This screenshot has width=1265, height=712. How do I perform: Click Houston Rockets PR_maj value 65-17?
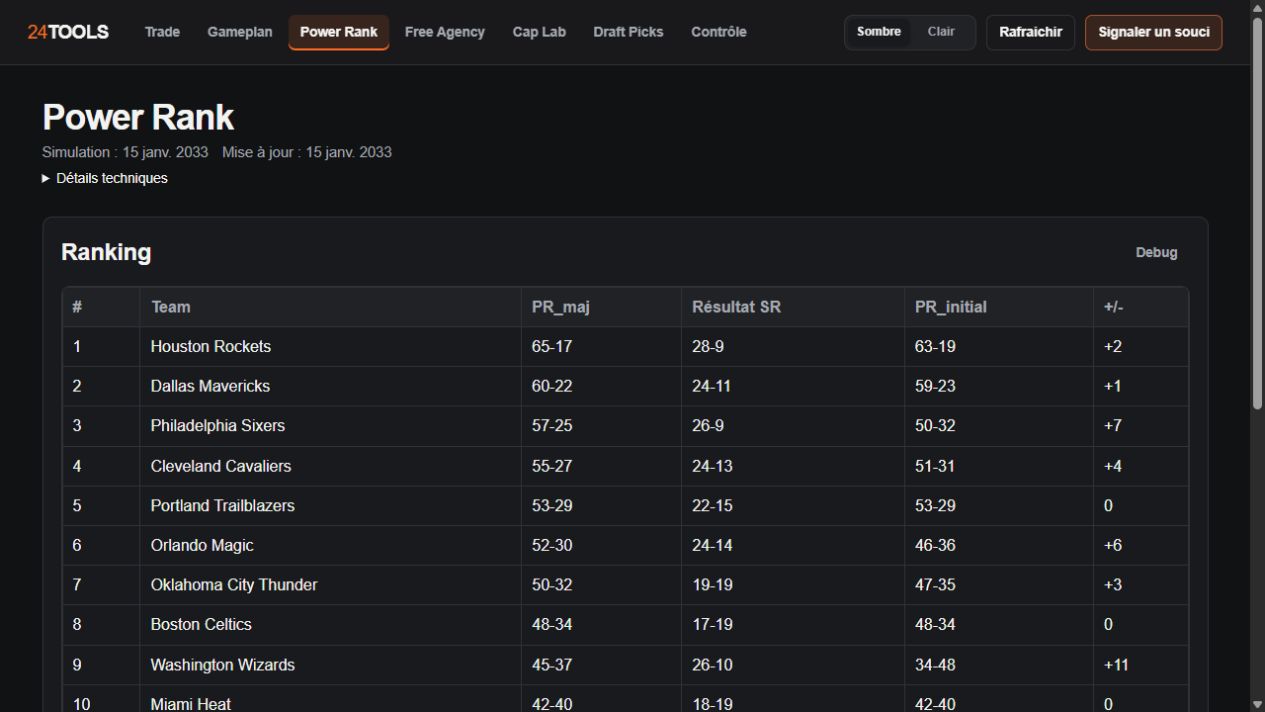(x=552, y=347)
